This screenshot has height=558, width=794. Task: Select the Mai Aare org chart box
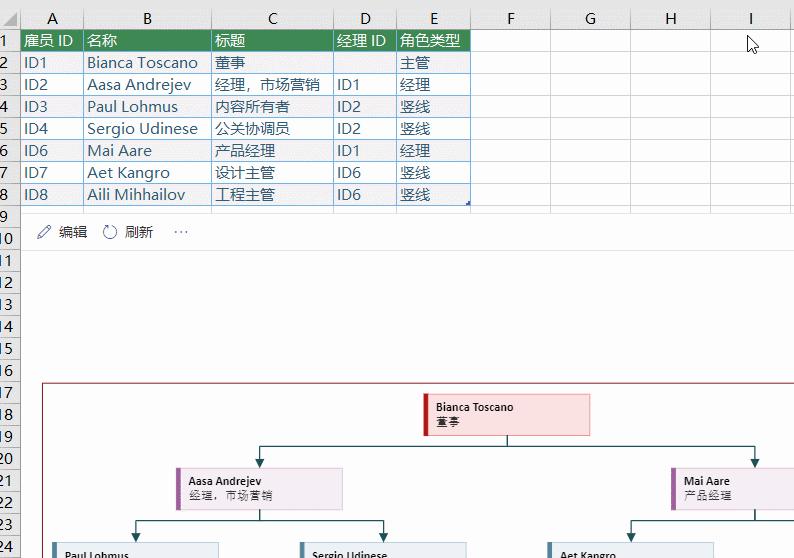click(732, 489)
